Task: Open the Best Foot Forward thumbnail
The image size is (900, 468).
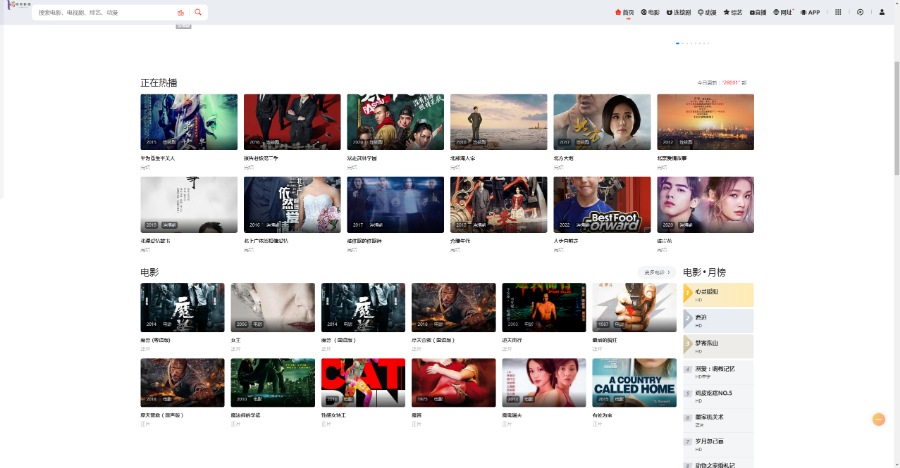Action: pos(602,204)
